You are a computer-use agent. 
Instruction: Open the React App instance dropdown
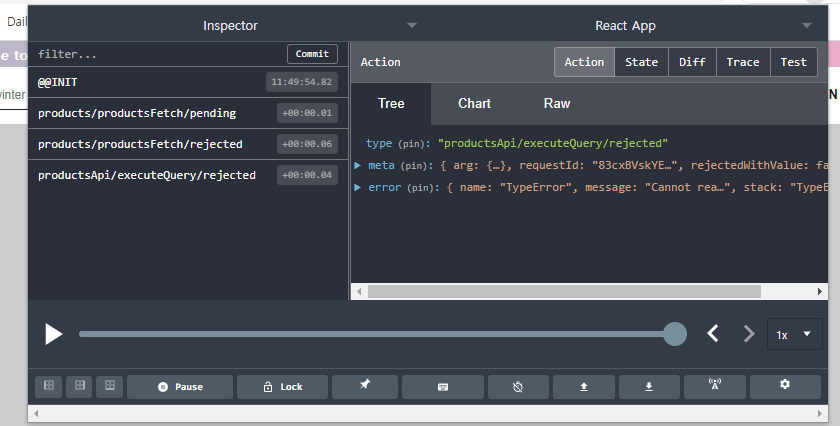tap(807, 26)
